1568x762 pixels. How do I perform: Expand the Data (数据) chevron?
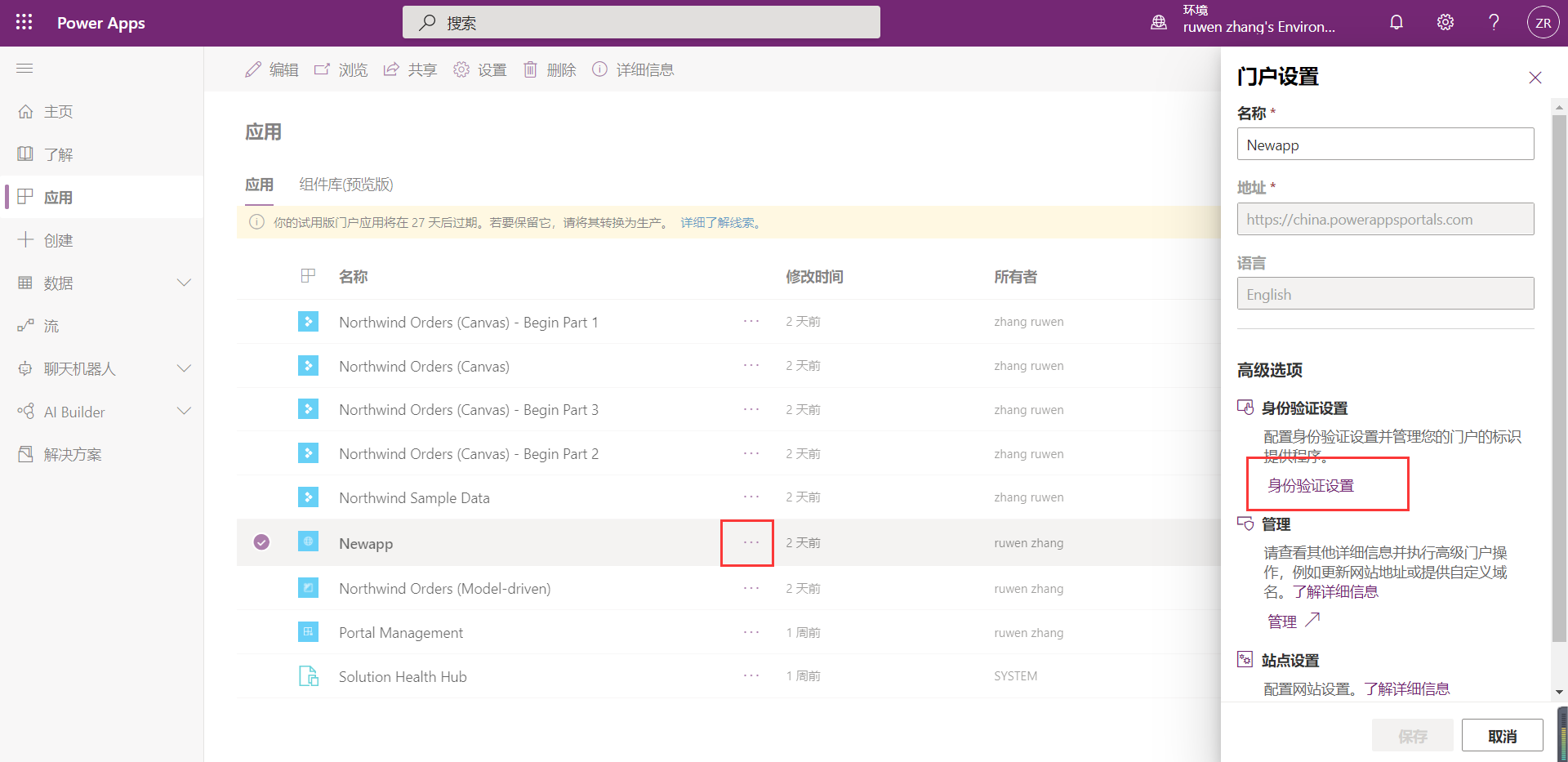click(x=185, y=283)
